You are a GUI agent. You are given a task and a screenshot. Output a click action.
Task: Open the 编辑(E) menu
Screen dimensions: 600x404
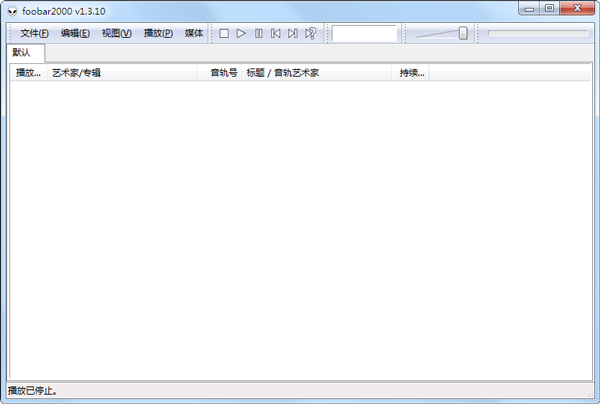point(75,34)
